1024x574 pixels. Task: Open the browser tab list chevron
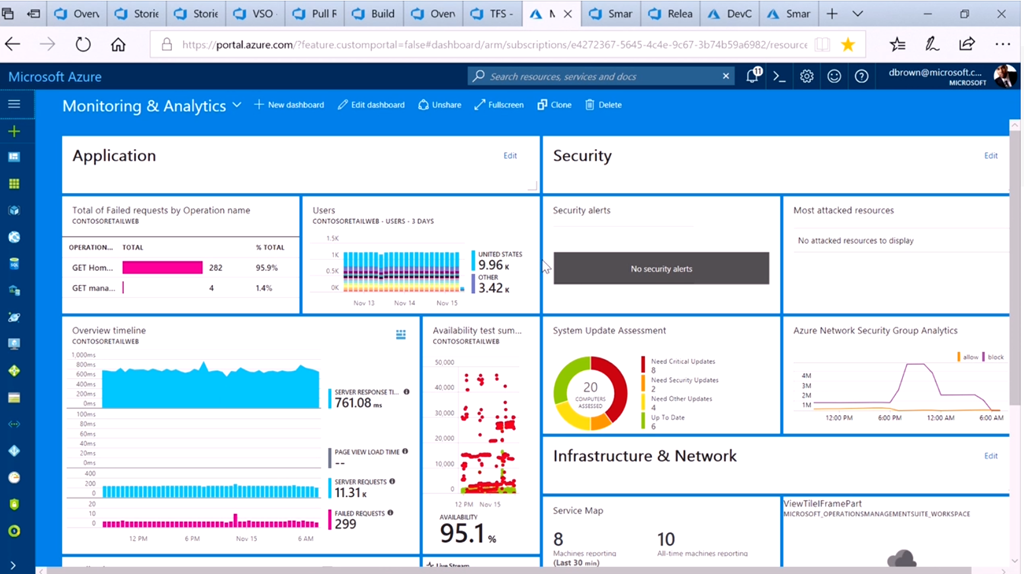(857, 14)
